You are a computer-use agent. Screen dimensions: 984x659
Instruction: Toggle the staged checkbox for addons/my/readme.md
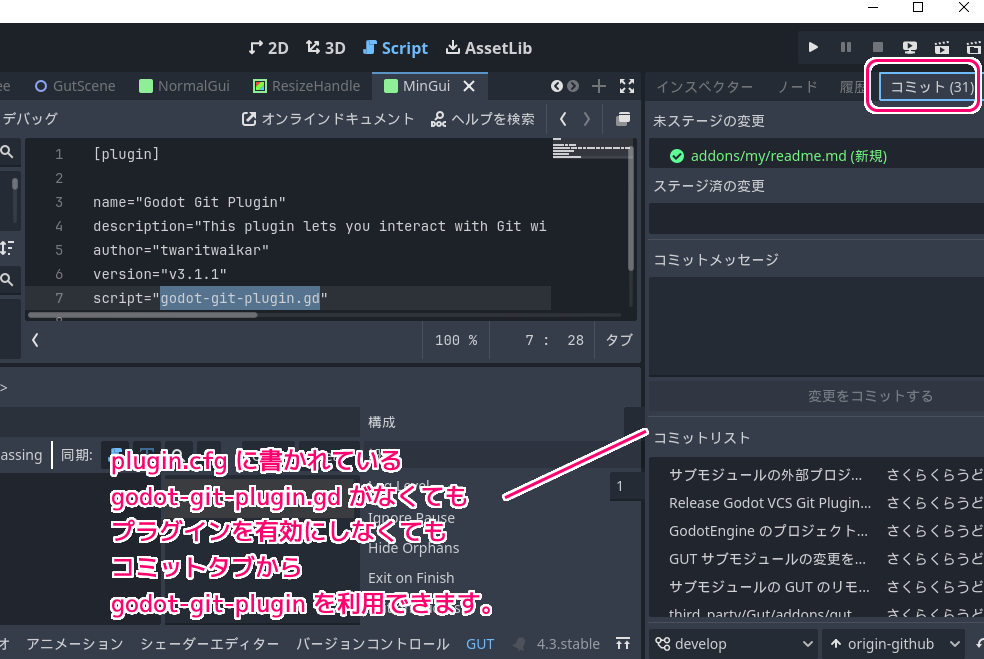point(678,156)
